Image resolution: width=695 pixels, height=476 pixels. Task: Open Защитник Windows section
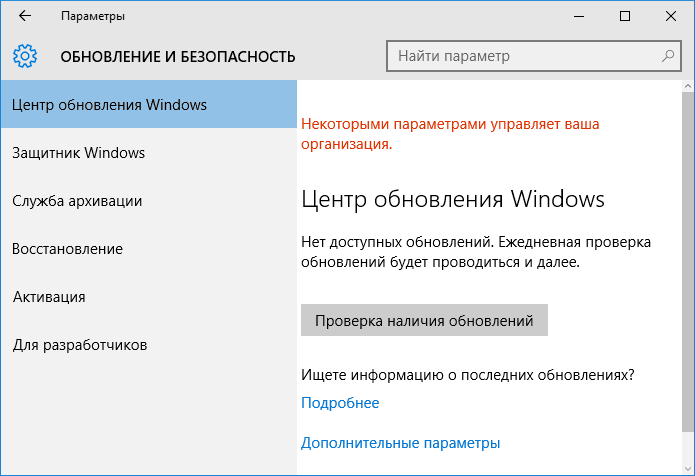pos(79,153)
